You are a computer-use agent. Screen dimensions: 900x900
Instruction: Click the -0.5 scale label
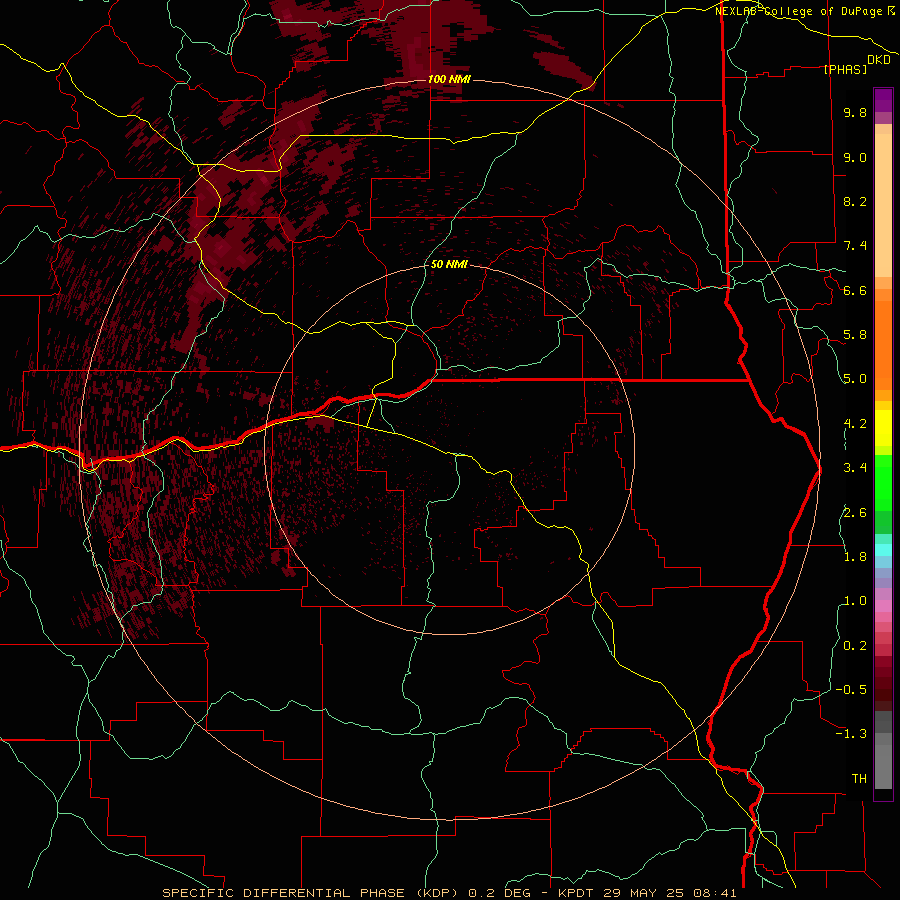pos(851,690)
